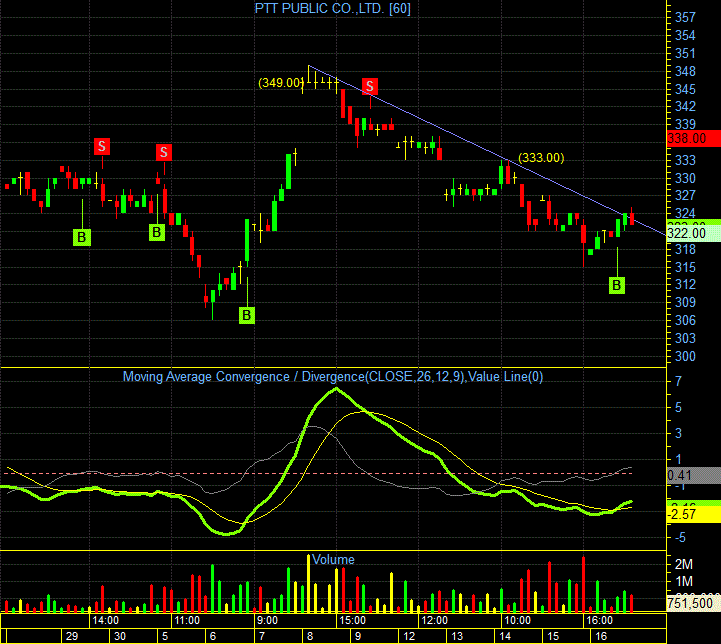The width and height of the screenshot is (721, 644).
Task: Click the red S sell marker on the 30th
Action: click(164, 152)
